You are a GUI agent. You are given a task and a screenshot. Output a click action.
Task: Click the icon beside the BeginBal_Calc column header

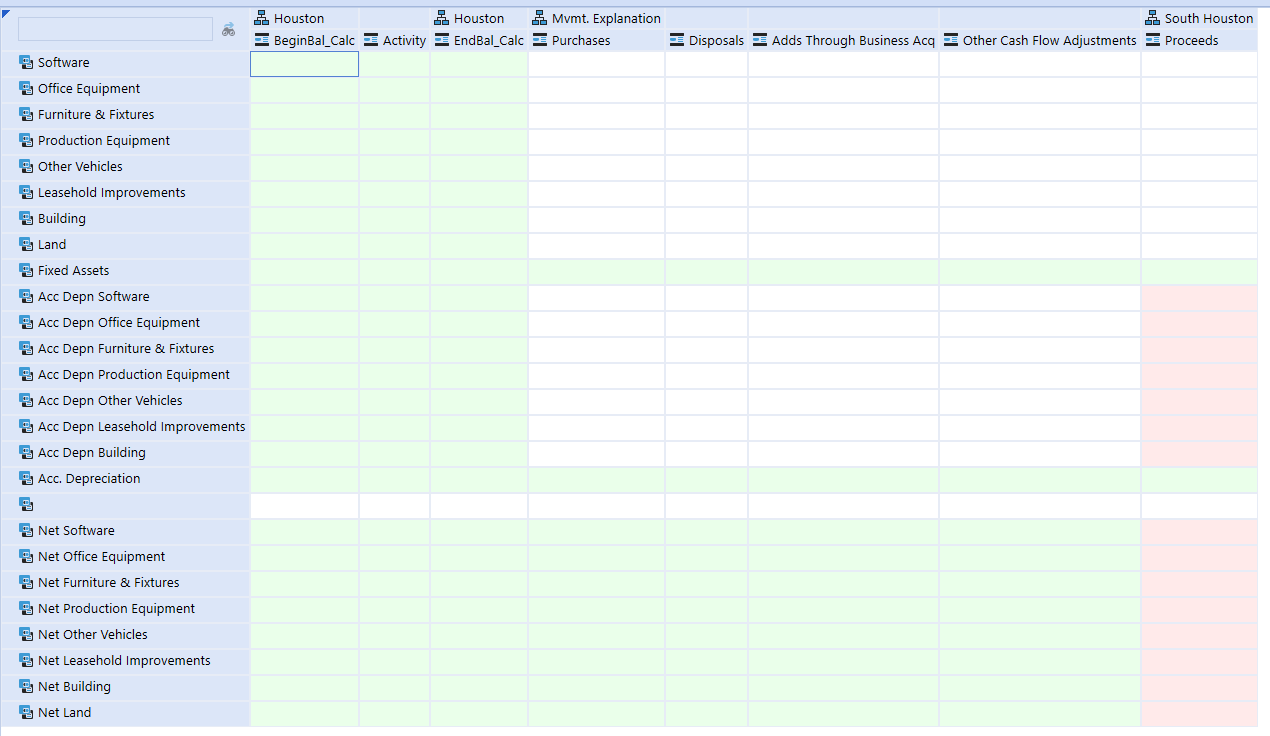point(262,41)
